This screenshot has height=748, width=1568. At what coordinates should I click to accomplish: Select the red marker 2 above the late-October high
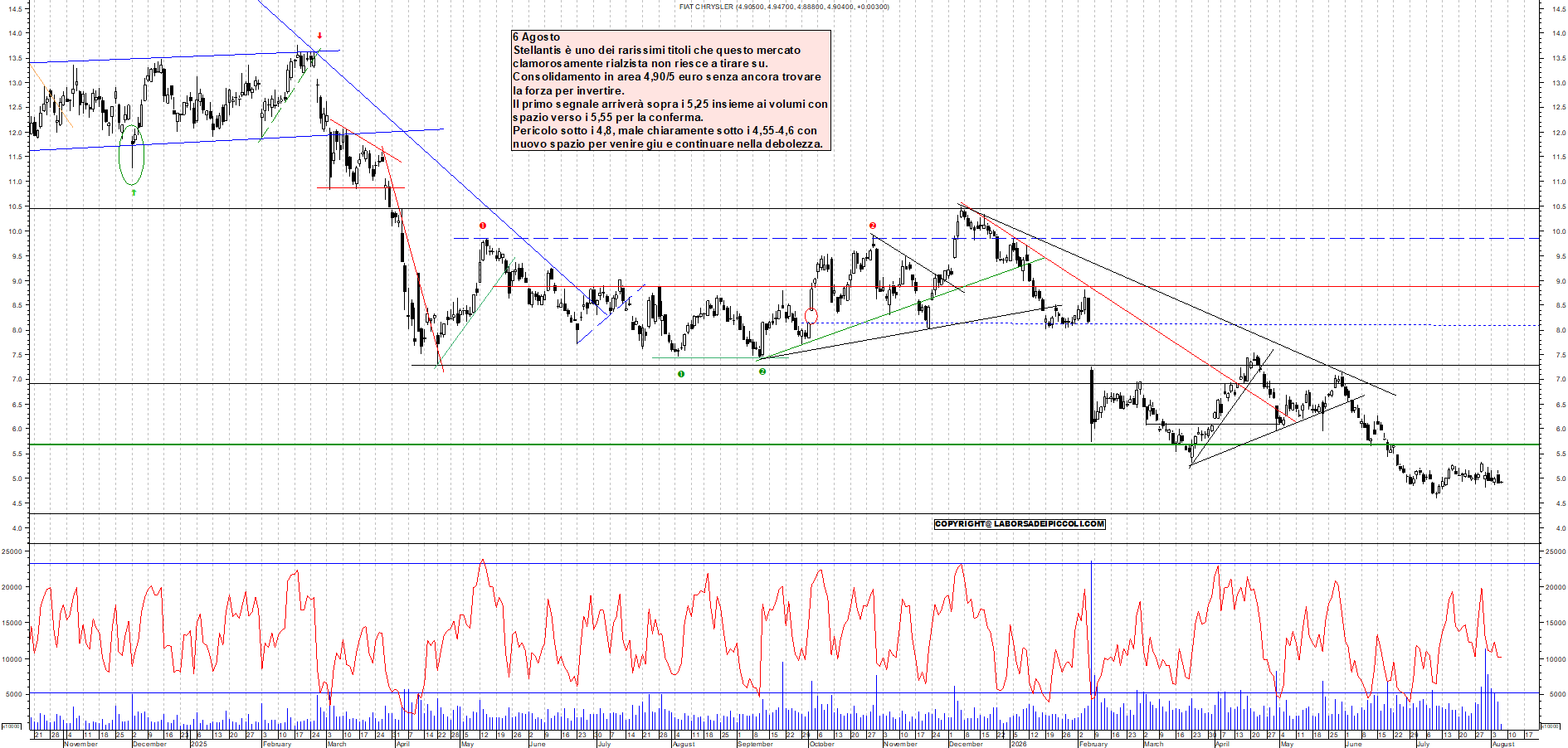click(873, 226)
